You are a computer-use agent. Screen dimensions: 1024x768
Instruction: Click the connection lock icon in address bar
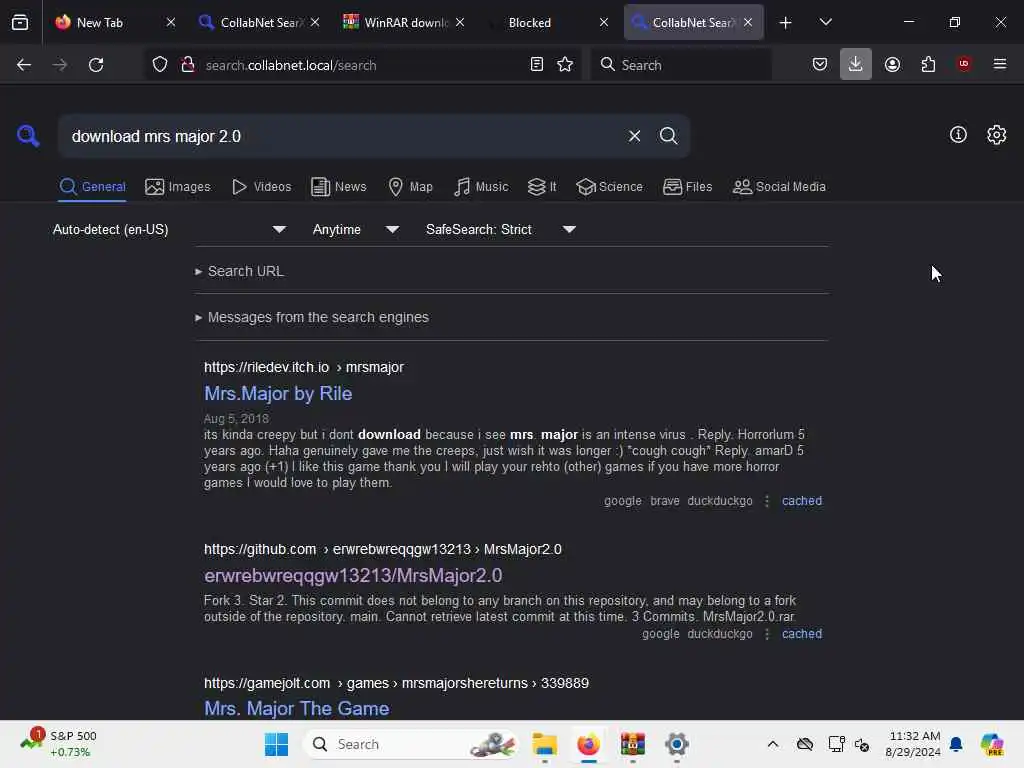tap(188, 65)
